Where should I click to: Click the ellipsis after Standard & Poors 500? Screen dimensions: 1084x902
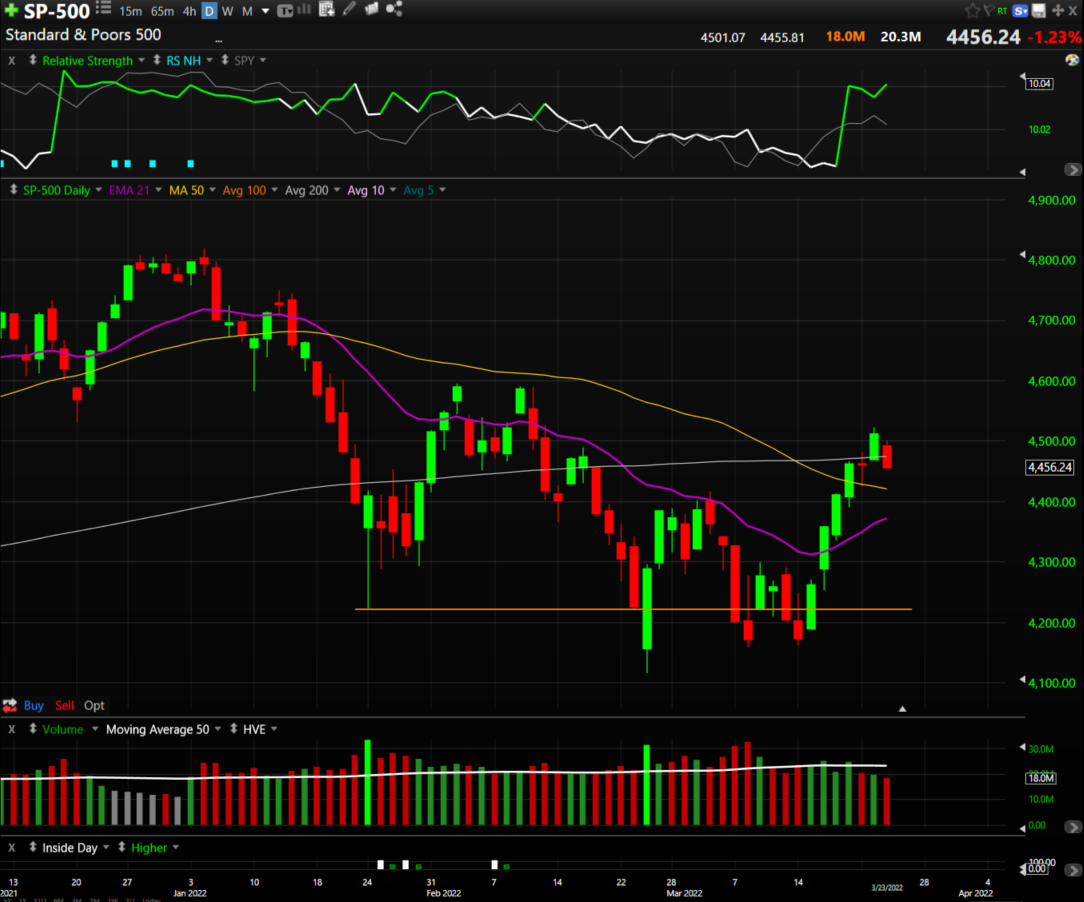coord(218,40)
